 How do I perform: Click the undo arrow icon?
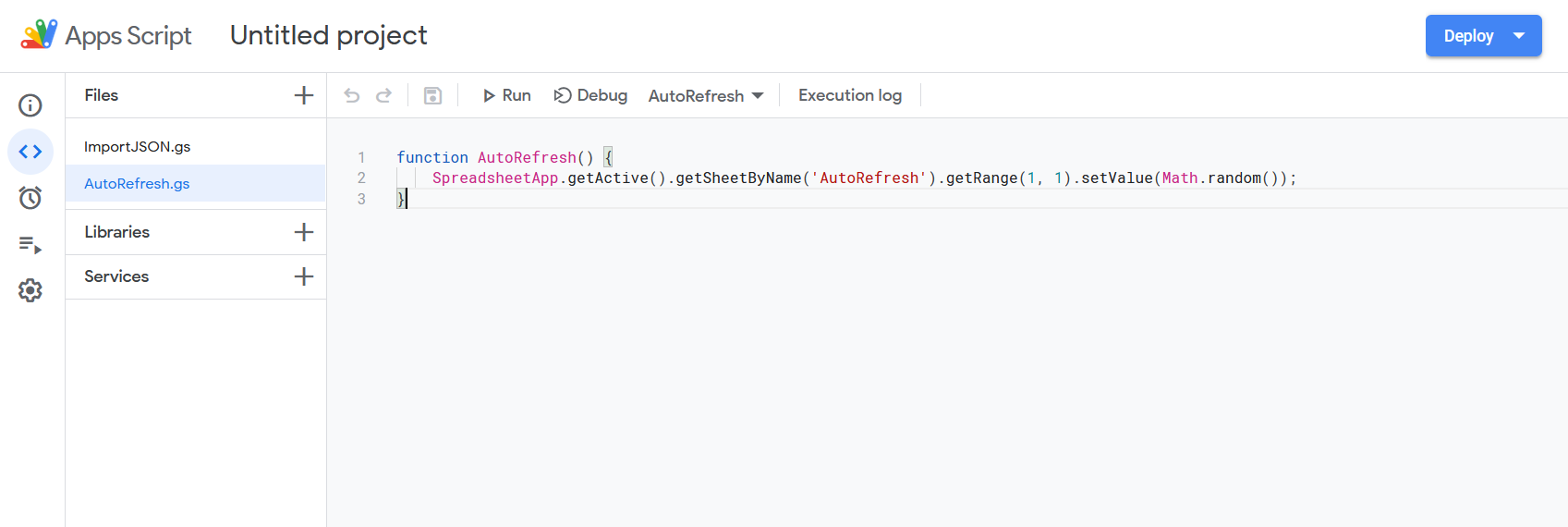point(352,95)
